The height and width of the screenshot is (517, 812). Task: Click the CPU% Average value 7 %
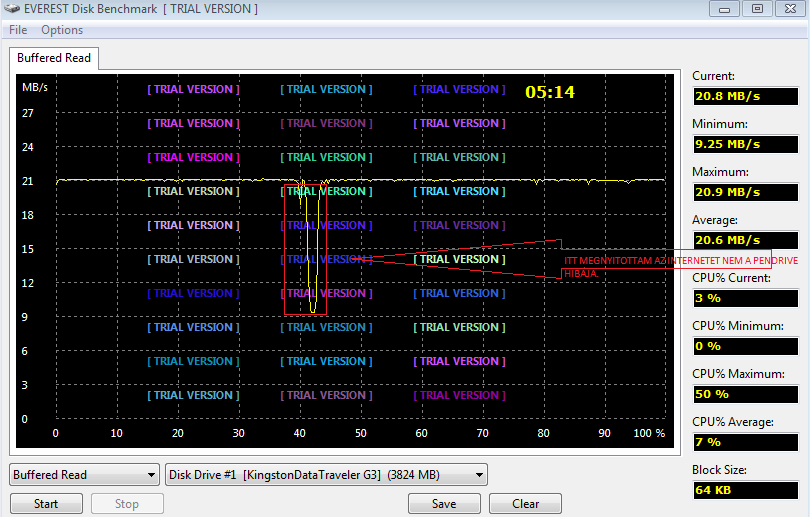tap(746, 442)
